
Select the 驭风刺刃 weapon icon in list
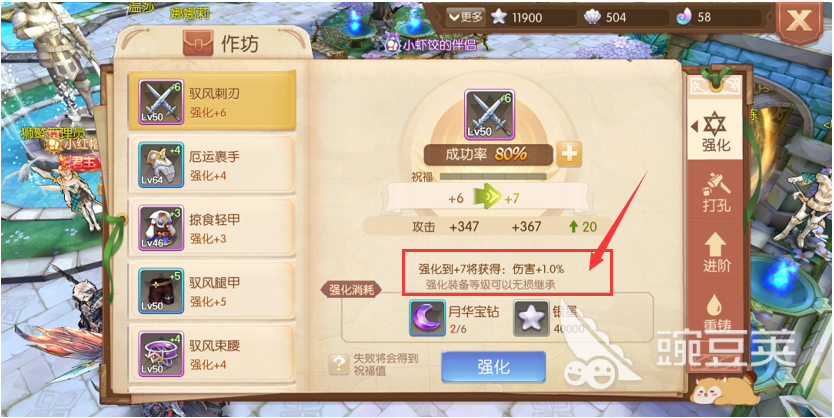(x=161, y=102)
